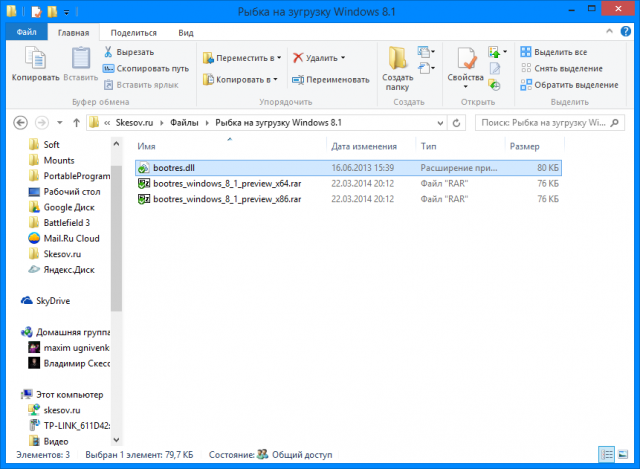Open Quick Access Toolbar customize dropdown

pos(66,13)
